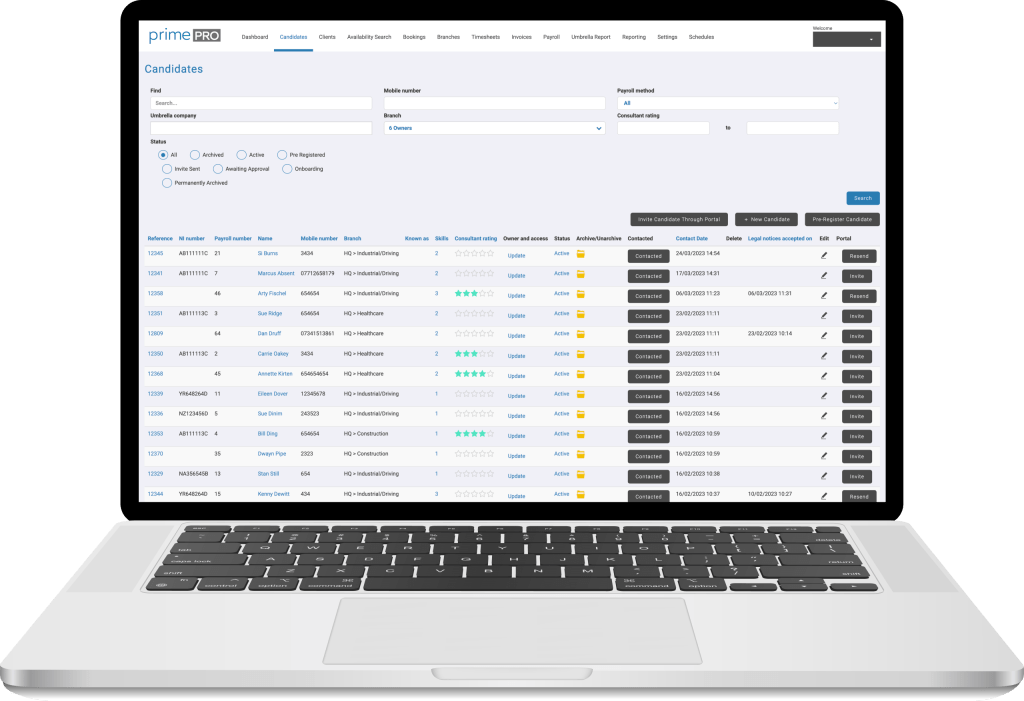Click the archive folder icon for Marcus Absent
The width and height of the screenshot is (1024, 701).
click(x=581, y=274)
